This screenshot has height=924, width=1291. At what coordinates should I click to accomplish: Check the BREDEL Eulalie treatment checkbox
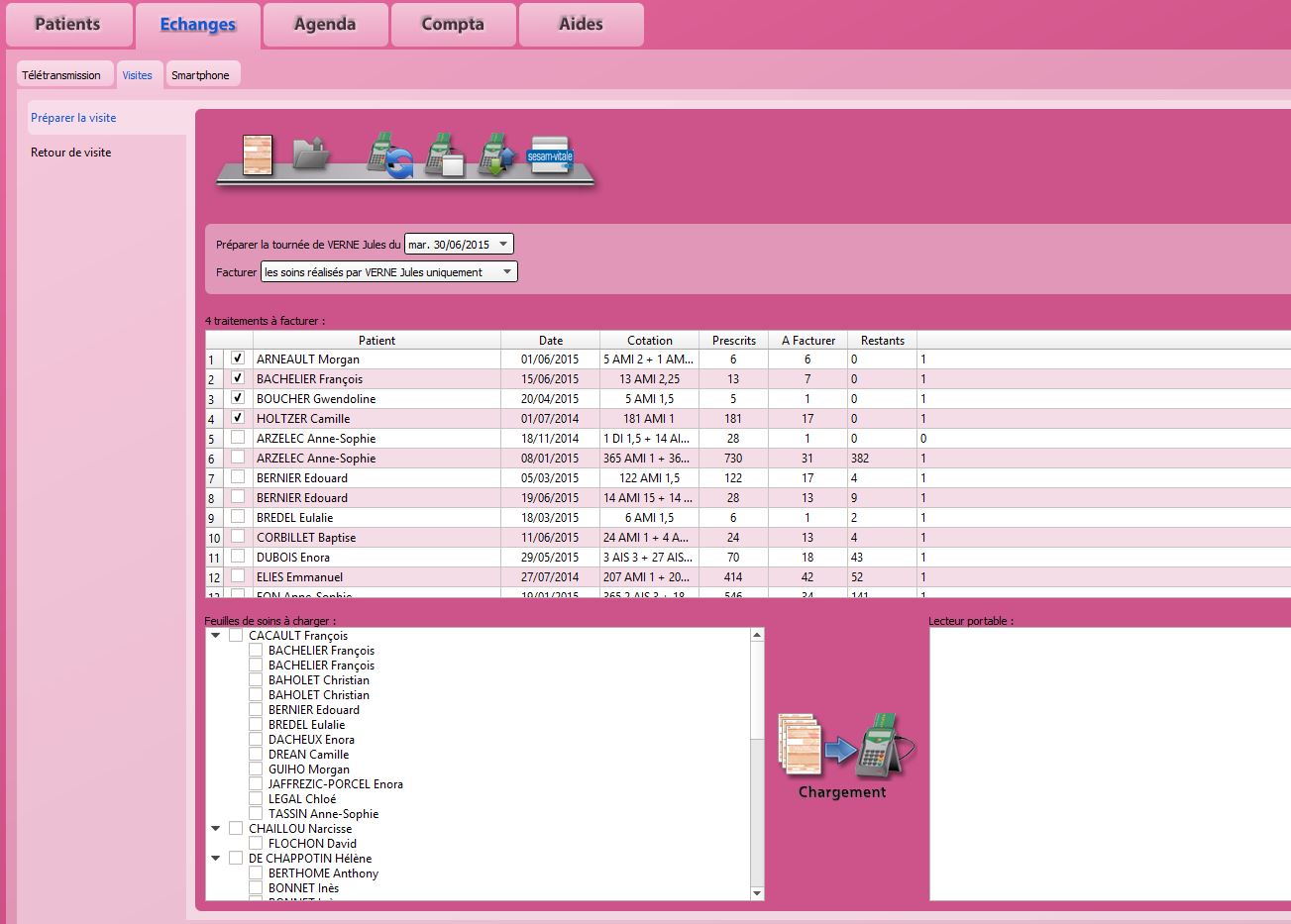[x=238, y=517]
